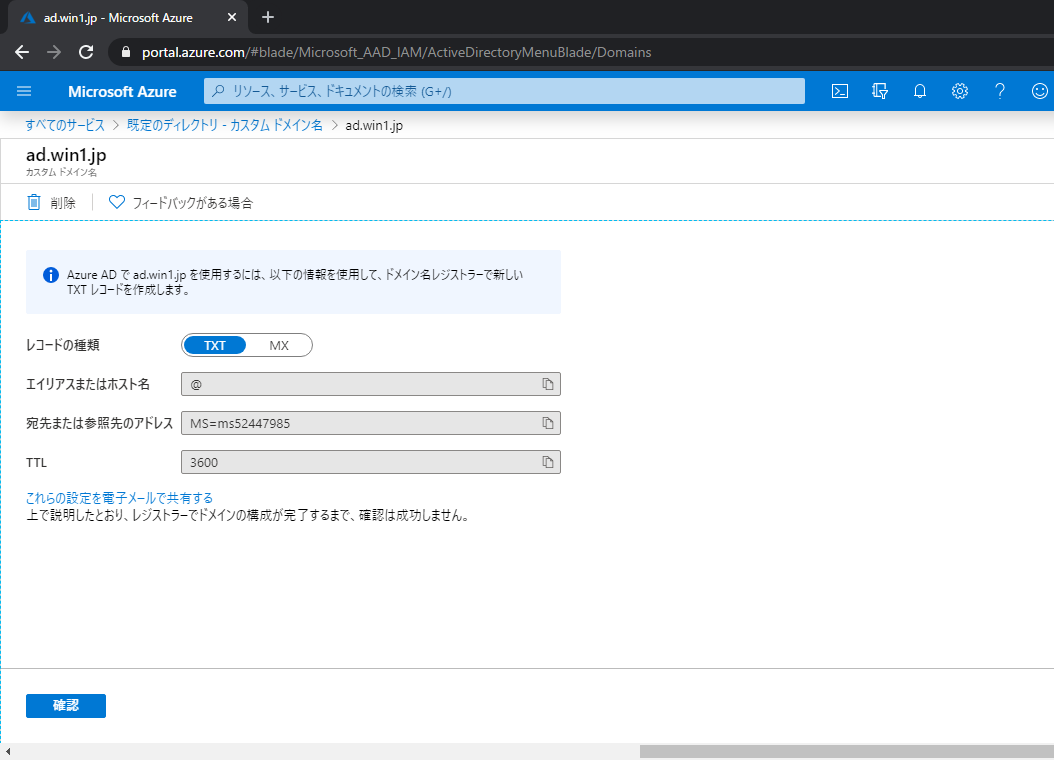Click the エイリアスまたはホスト名 field with @

point(370,384)
